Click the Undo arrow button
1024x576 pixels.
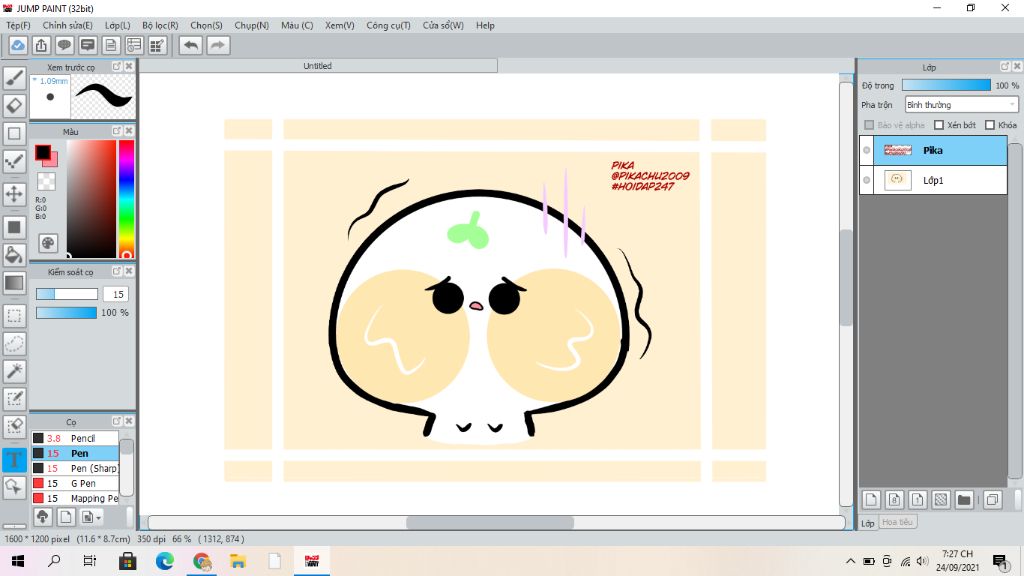click(x=191, y=45)
